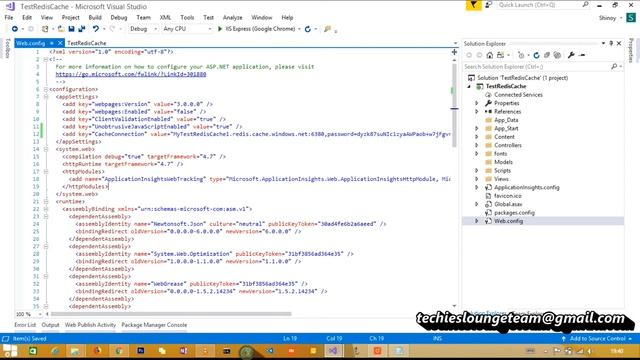Click the Windows Start button
The image size is (640, 360).
(x=10, y=351)
